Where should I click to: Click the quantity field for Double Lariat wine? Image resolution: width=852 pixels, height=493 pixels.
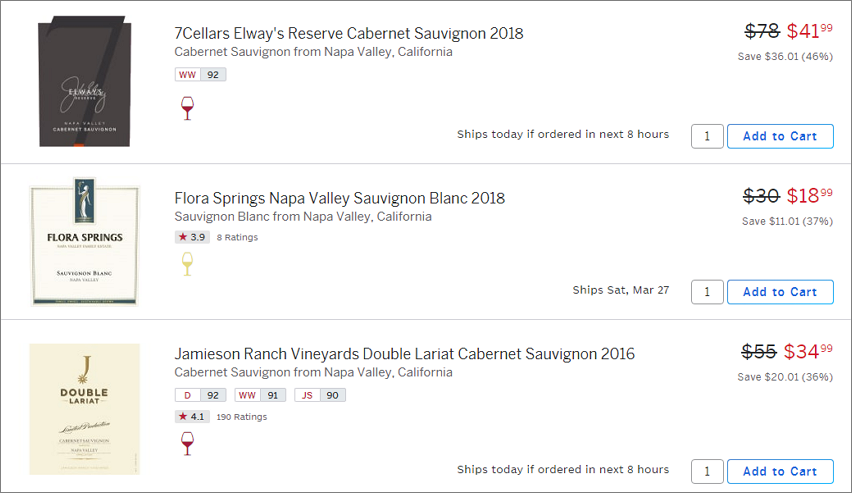click(x=707, y=471)
